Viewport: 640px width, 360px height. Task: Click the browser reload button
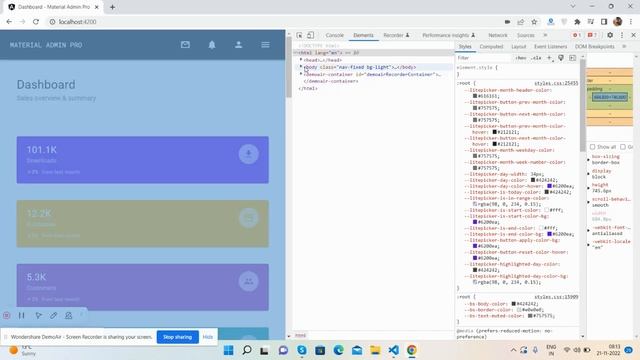click(36, 22)
